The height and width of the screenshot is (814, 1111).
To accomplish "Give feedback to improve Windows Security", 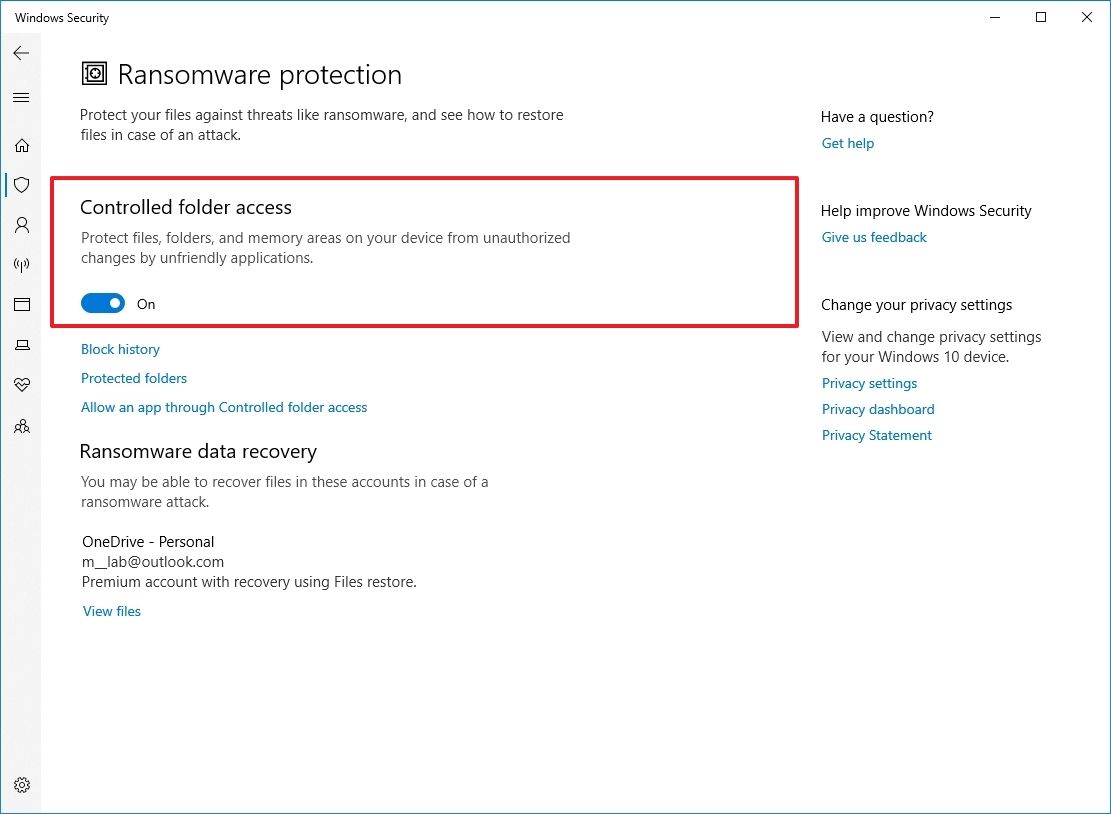I will [x=873, y=237].
